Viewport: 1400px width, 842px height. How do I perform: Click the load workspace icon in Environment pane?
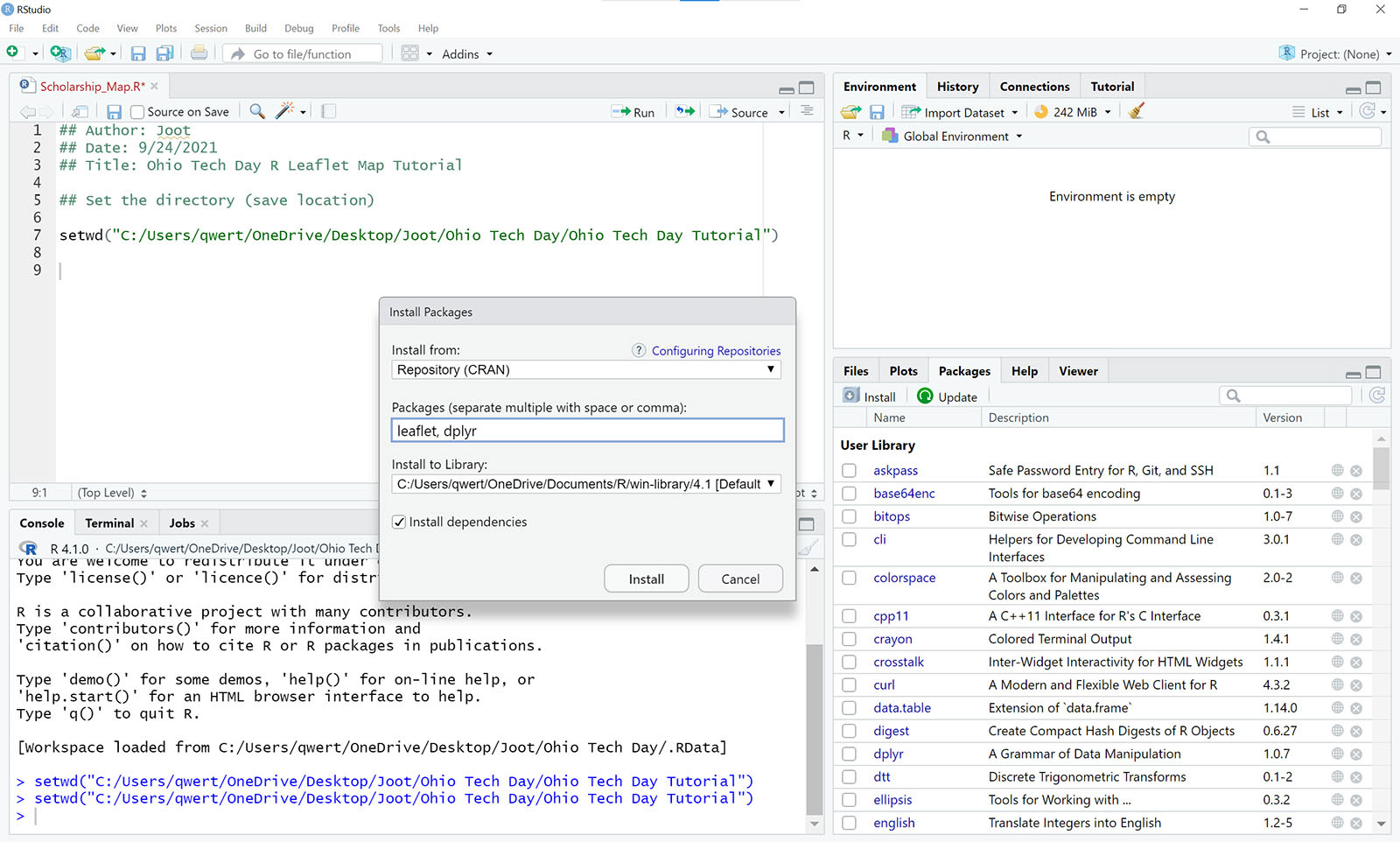pos(850,112)
